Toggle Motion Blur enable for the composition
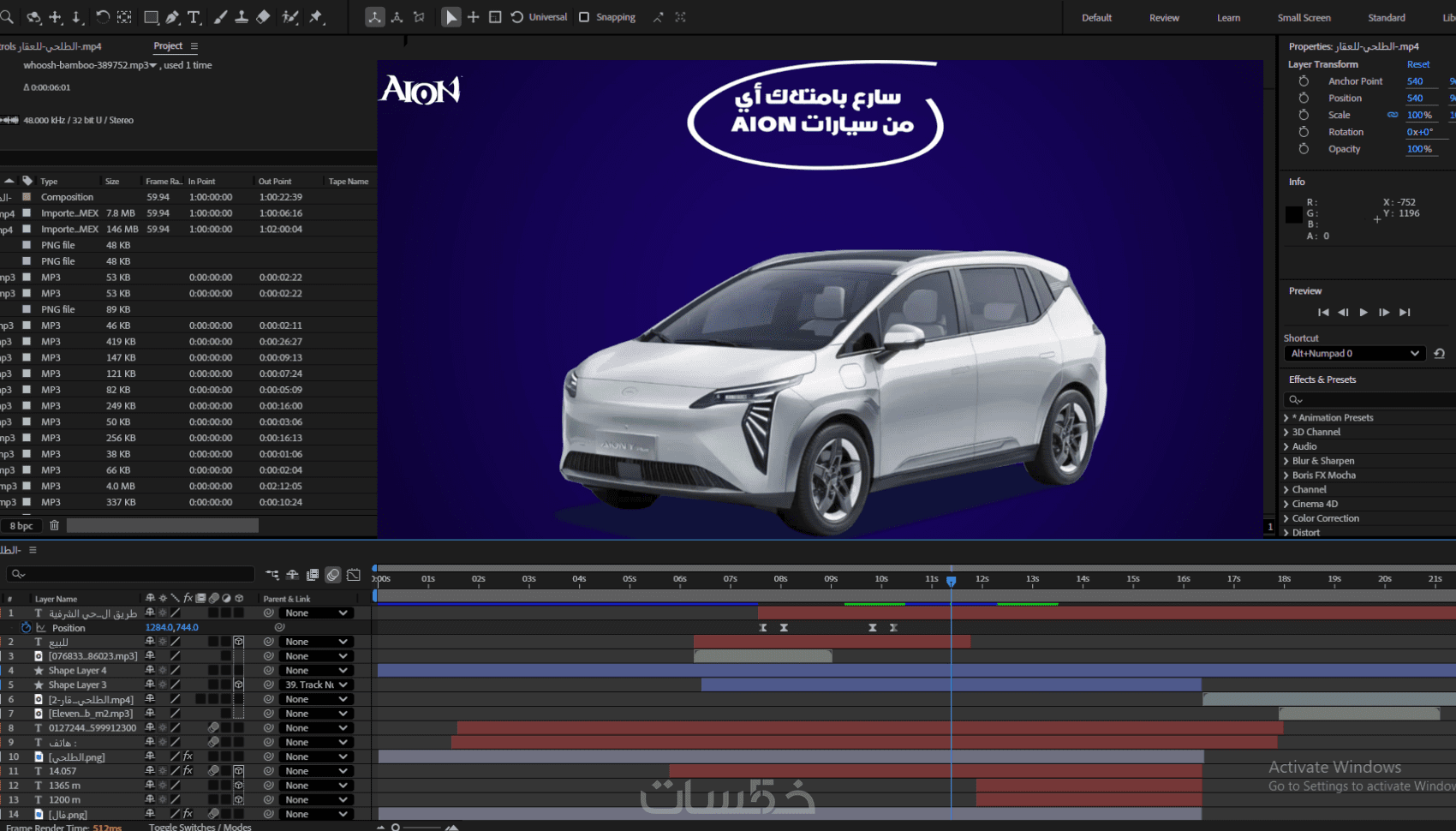The height and width of the screenshot is (831, 1456). pyautogui.click(x=333, y=574)
